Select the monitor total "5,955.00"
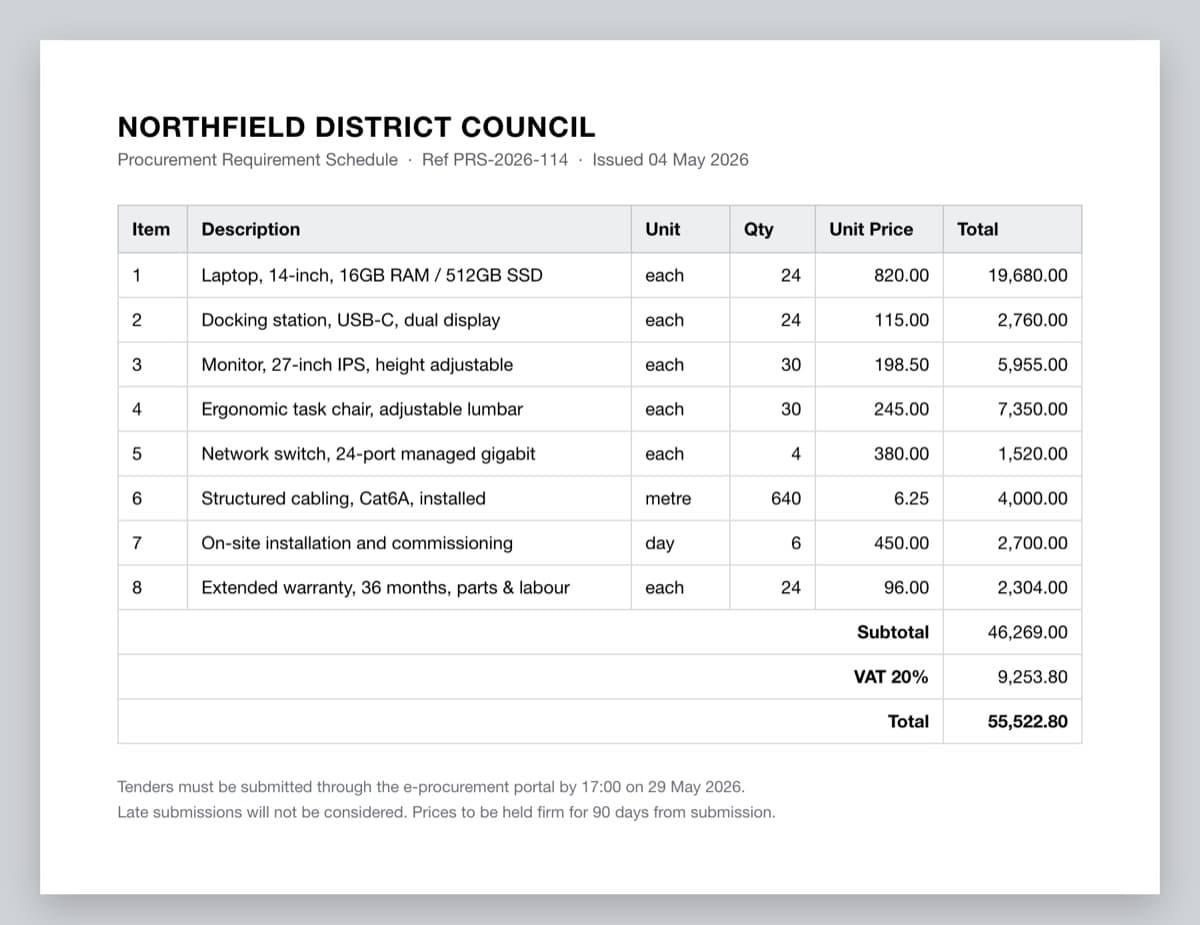Image resolution: width=1200 pixels, height=925 pixels. [1033, 365]
